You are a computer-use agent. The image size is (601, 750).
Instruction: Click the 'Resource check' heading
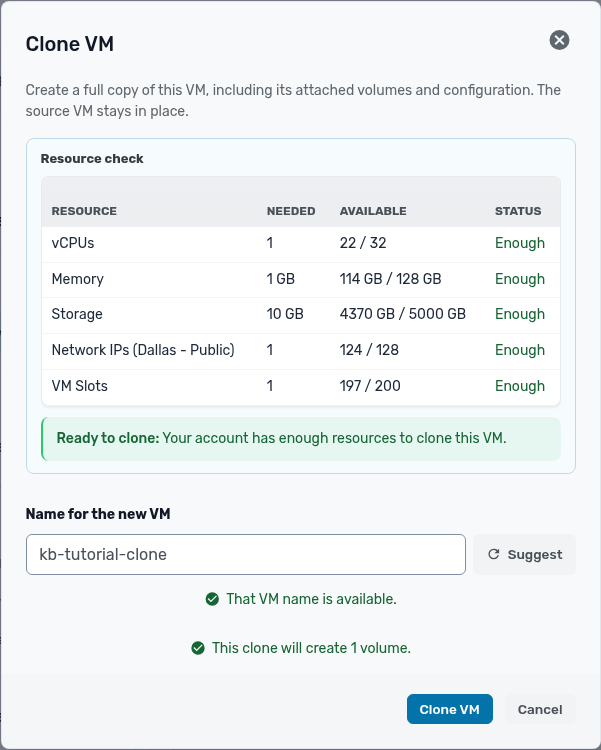pyautogui.click(x=92, y=158)
